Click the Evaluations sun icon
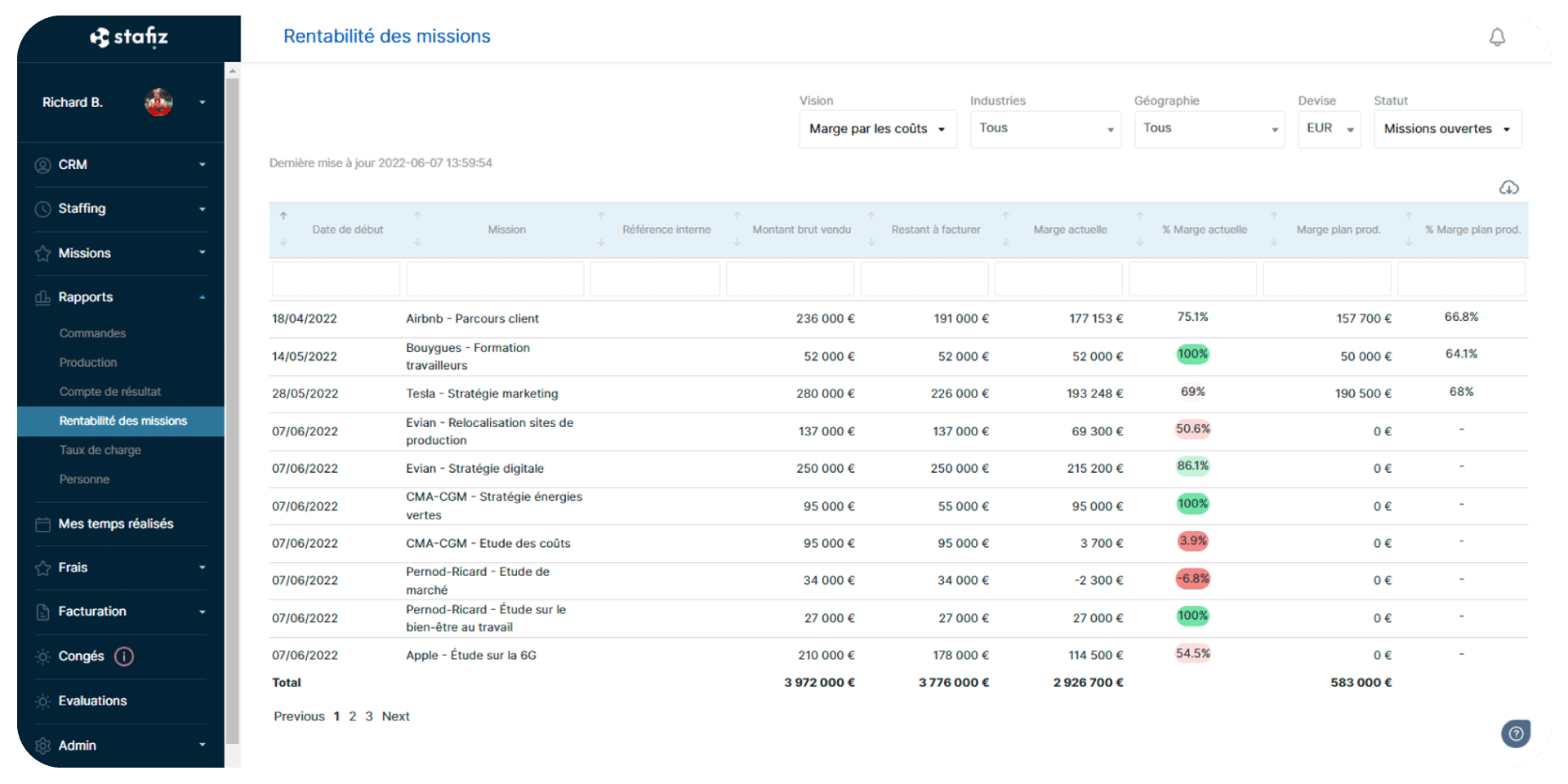 pyautogui.click(x=43, y=702)
